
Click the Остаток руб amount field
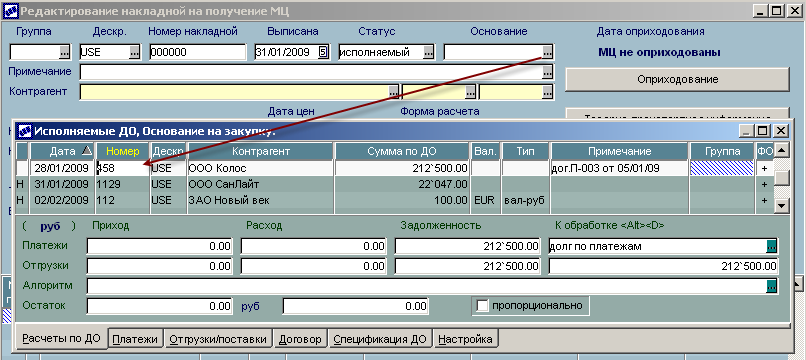pos(160,306)
